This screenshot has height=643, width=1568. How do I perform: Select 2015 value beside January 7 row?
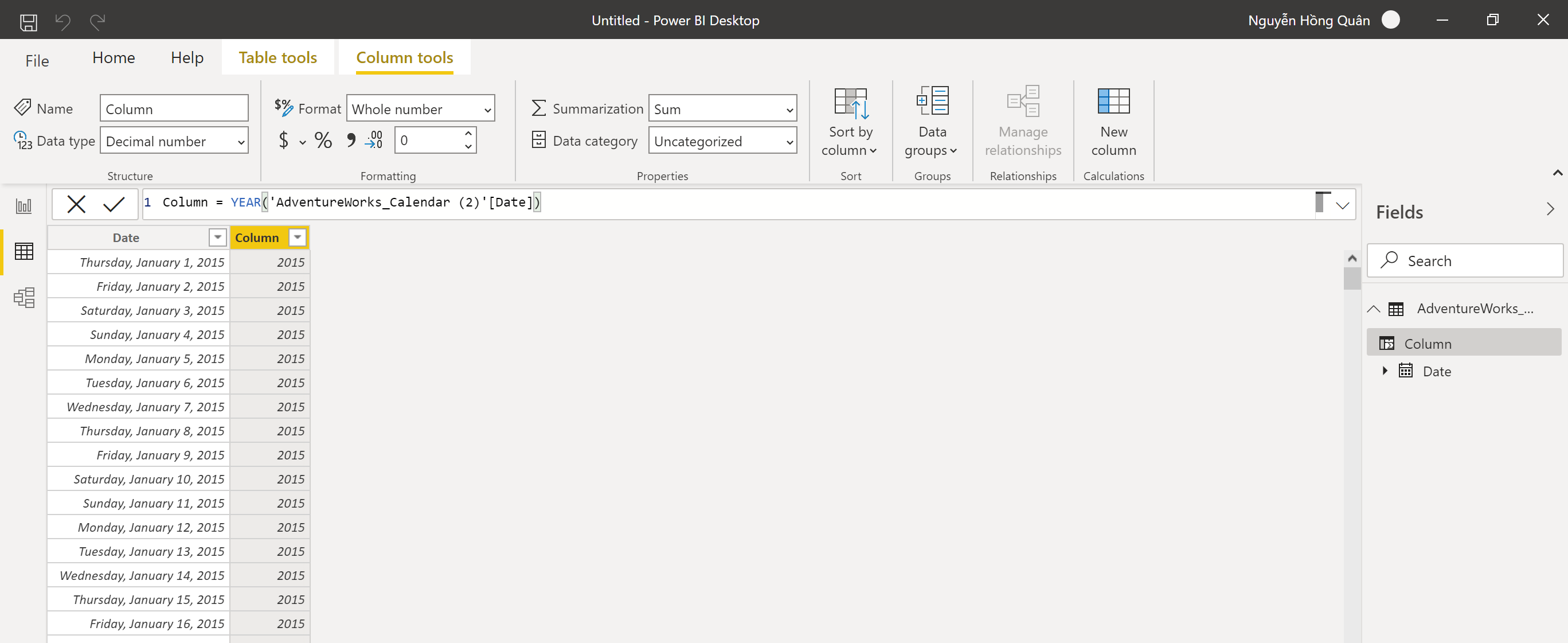click(269, 407)
